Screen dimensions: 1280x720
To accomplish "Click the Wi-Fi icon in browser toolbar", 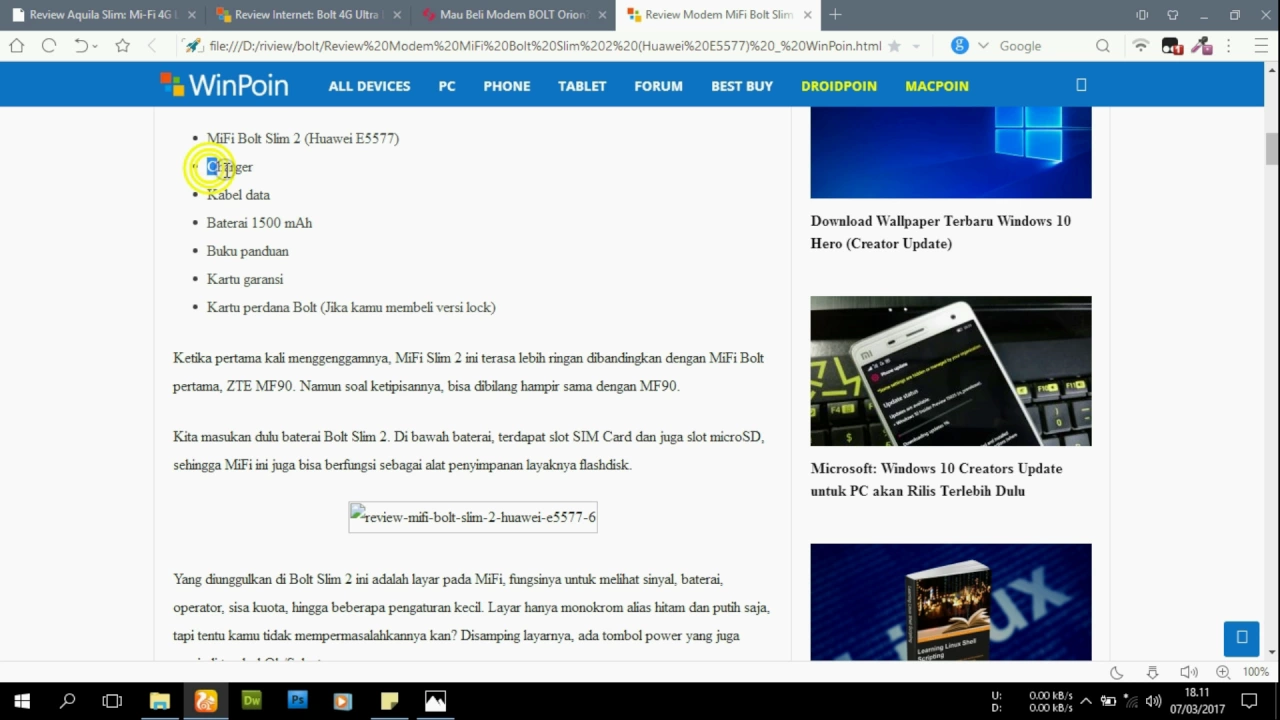I will point(1141,46).
